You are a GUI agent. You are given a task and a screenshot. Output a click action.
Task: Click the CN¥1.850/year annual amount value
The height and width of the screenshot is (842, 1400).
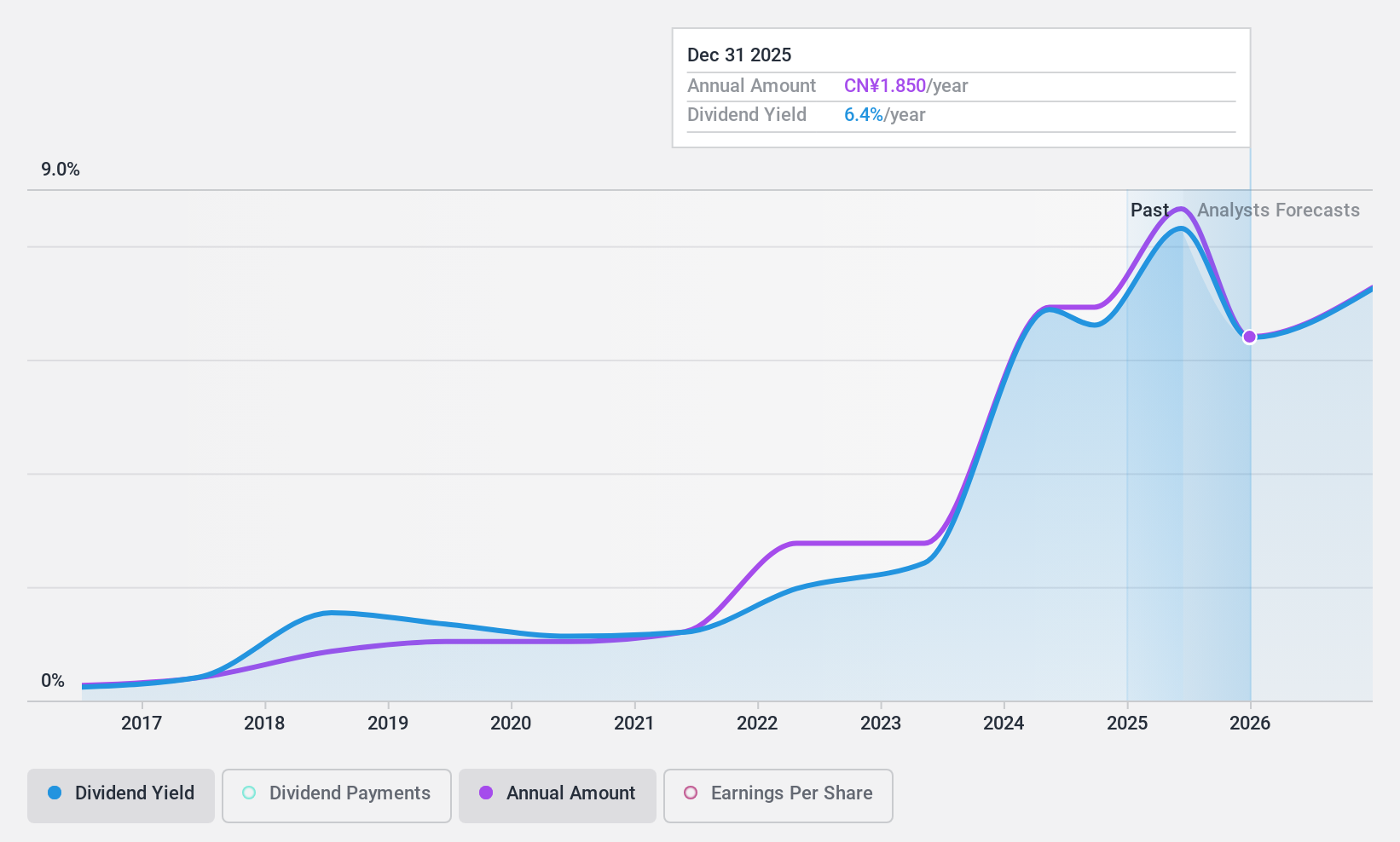click(x=906, y=86)
